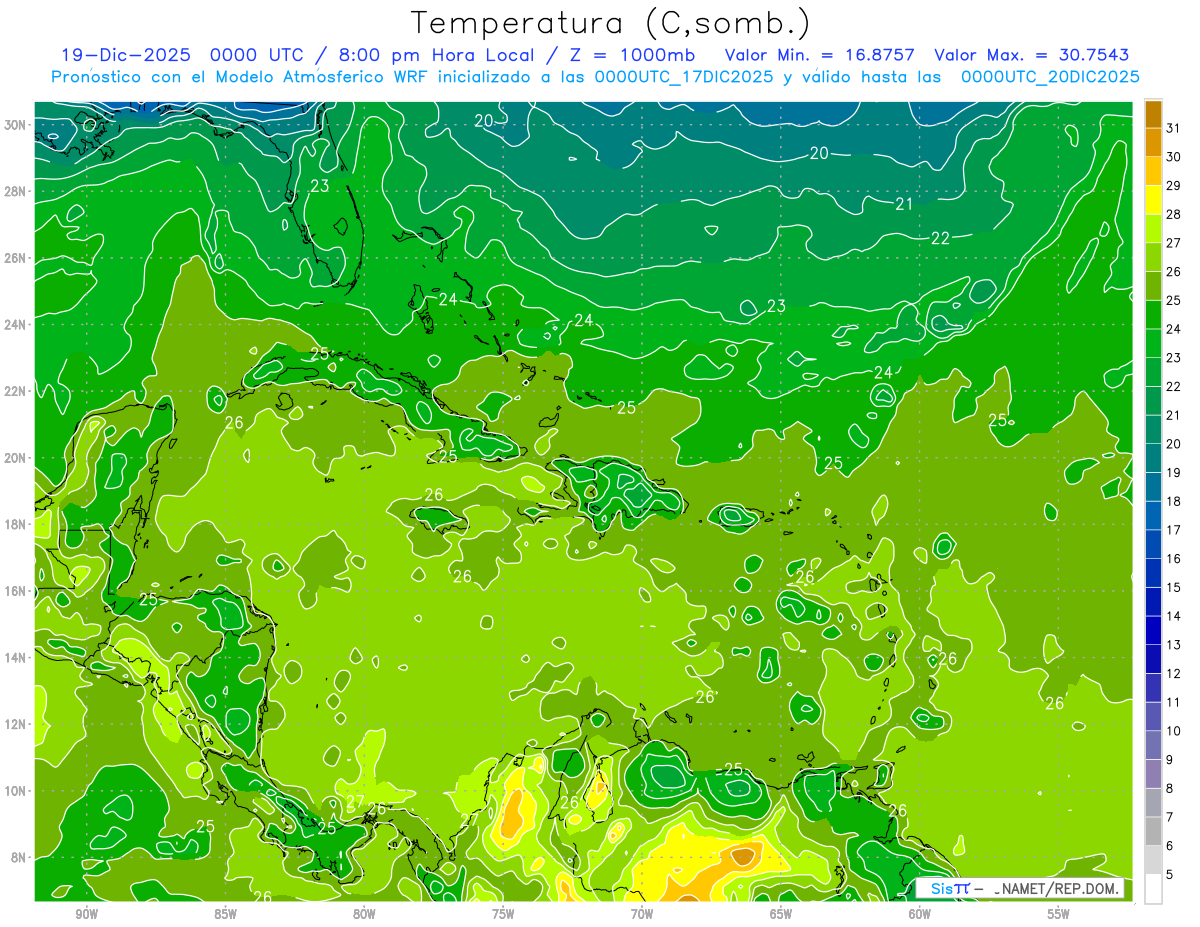Click the 14N latitude axis label
Screen dimensions: 1200x927
[15, 657]
